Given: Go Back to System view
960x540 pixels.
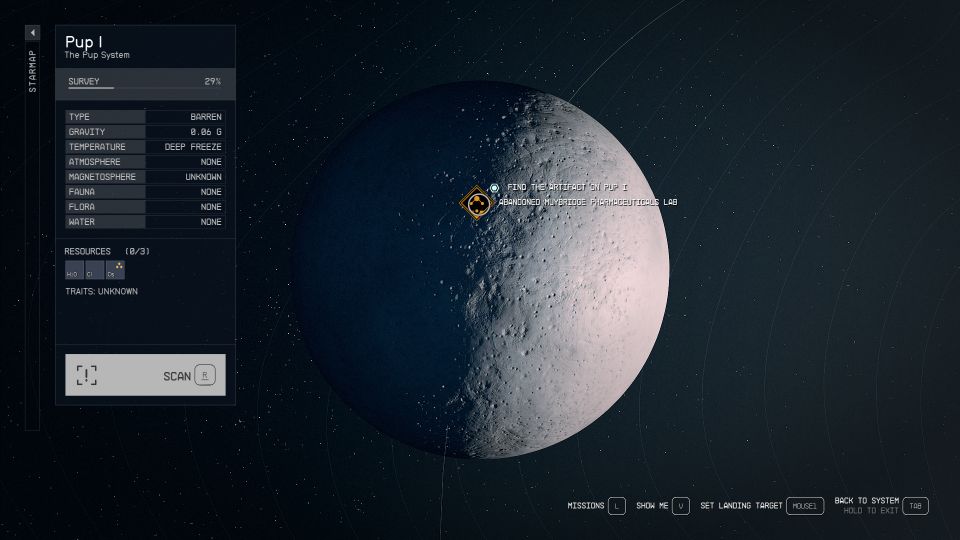Looking at the screenshot, I should point(881,506).
